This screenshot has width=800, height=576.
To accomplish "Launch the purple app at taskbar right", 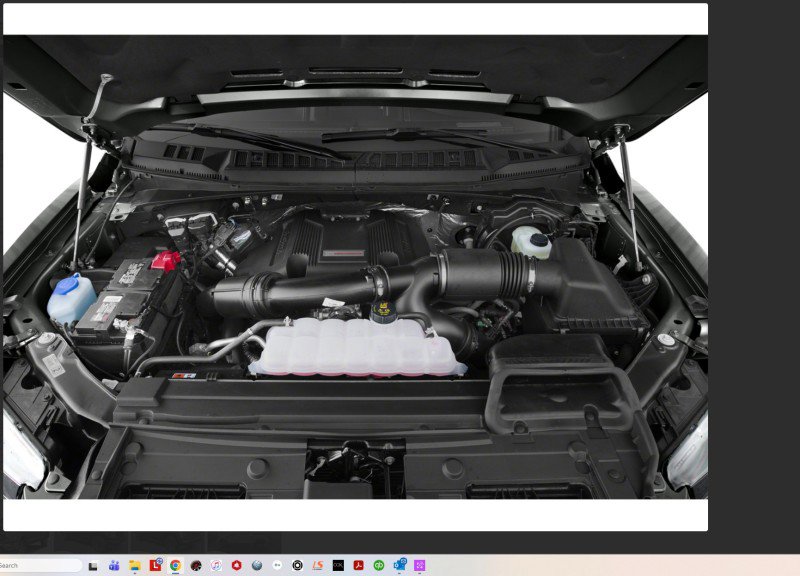I will pos(419,565).
